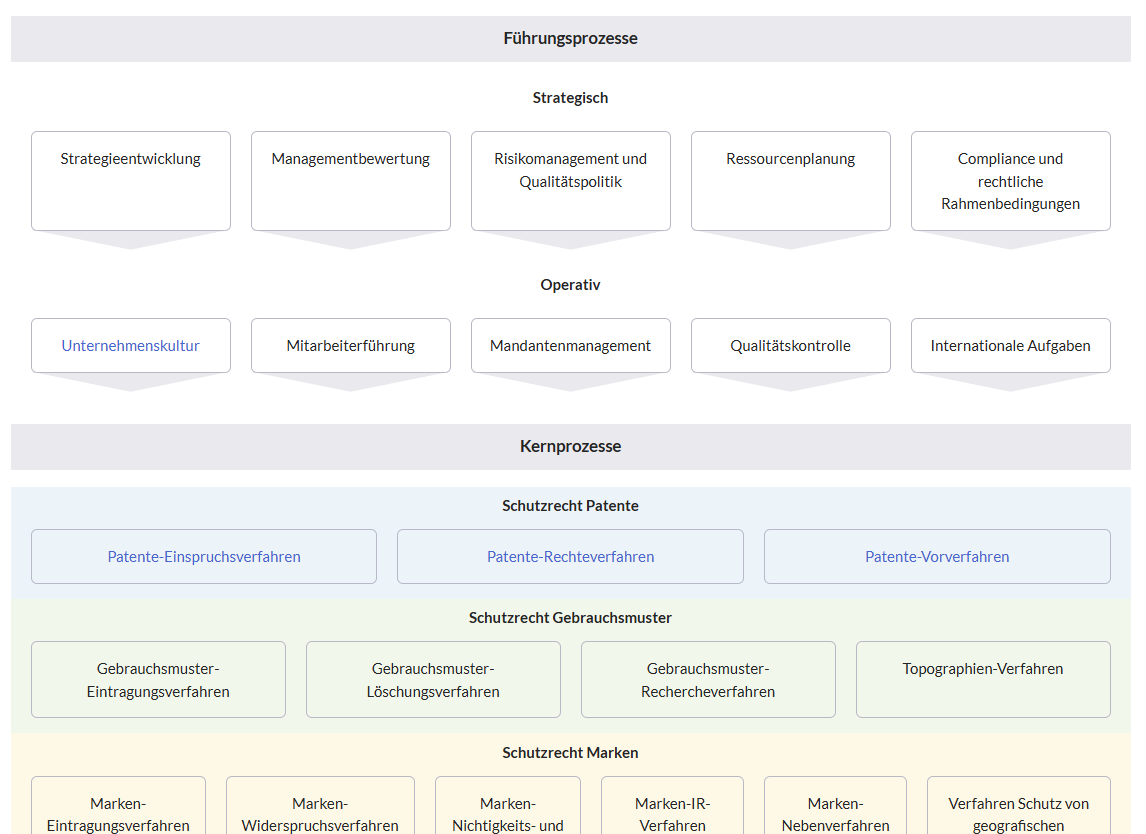Viewport: 1146px width, 834px height.
Task: Select Gebrauchsmuster-Eintragungsverfahren box
Action: tap(158, 680)
